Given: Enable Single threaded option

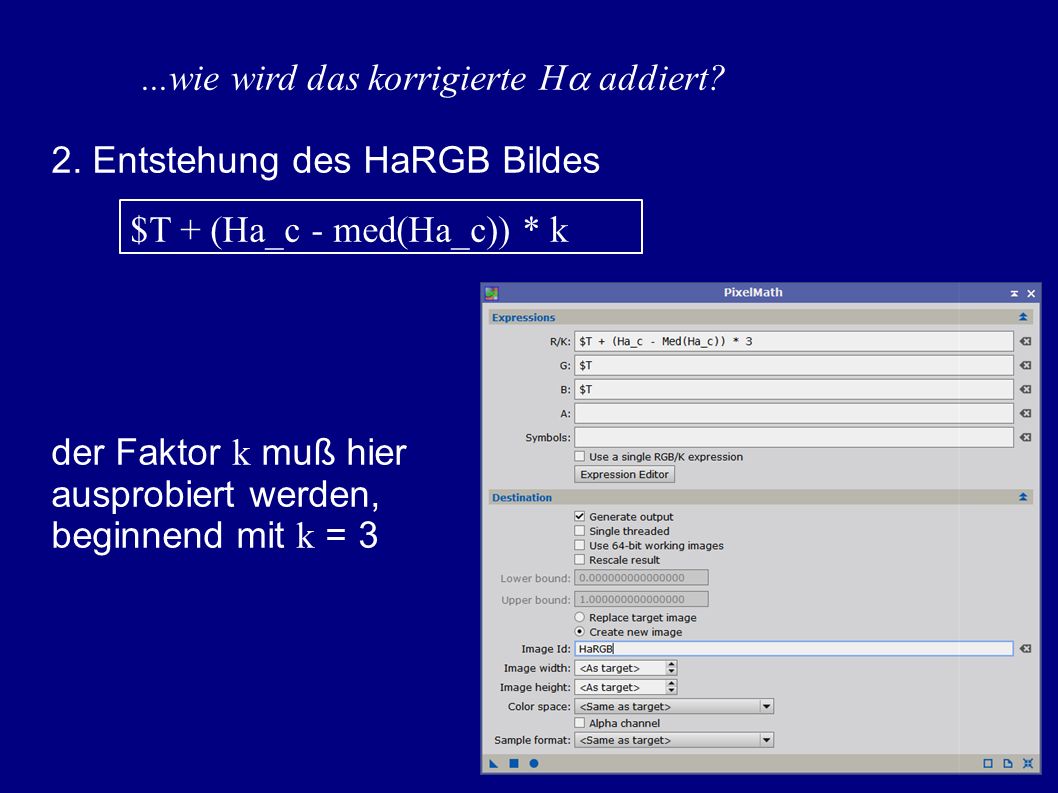Looking at the screenshot, I should pyautogui.click(x=580, y=531).
